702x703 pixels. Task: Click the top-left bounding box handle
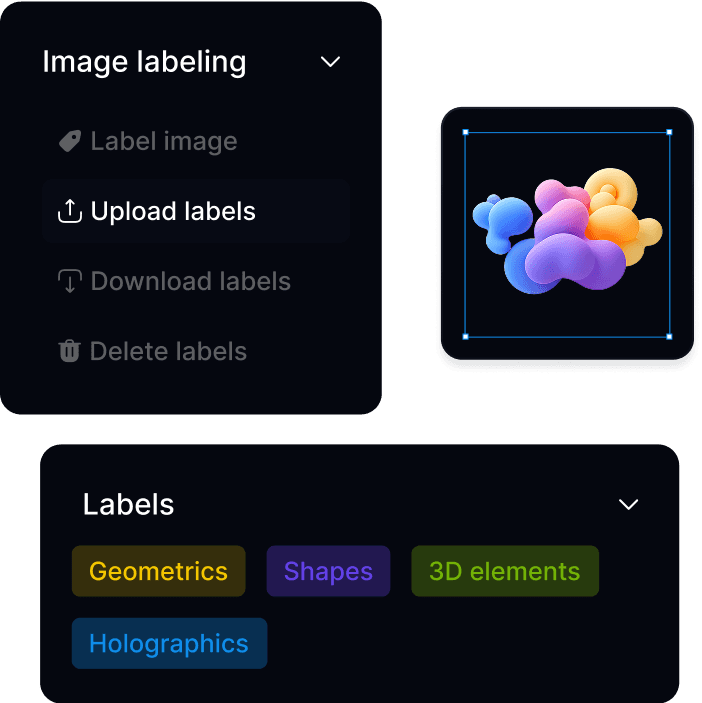pyautogui.click(x=465, y=132)
